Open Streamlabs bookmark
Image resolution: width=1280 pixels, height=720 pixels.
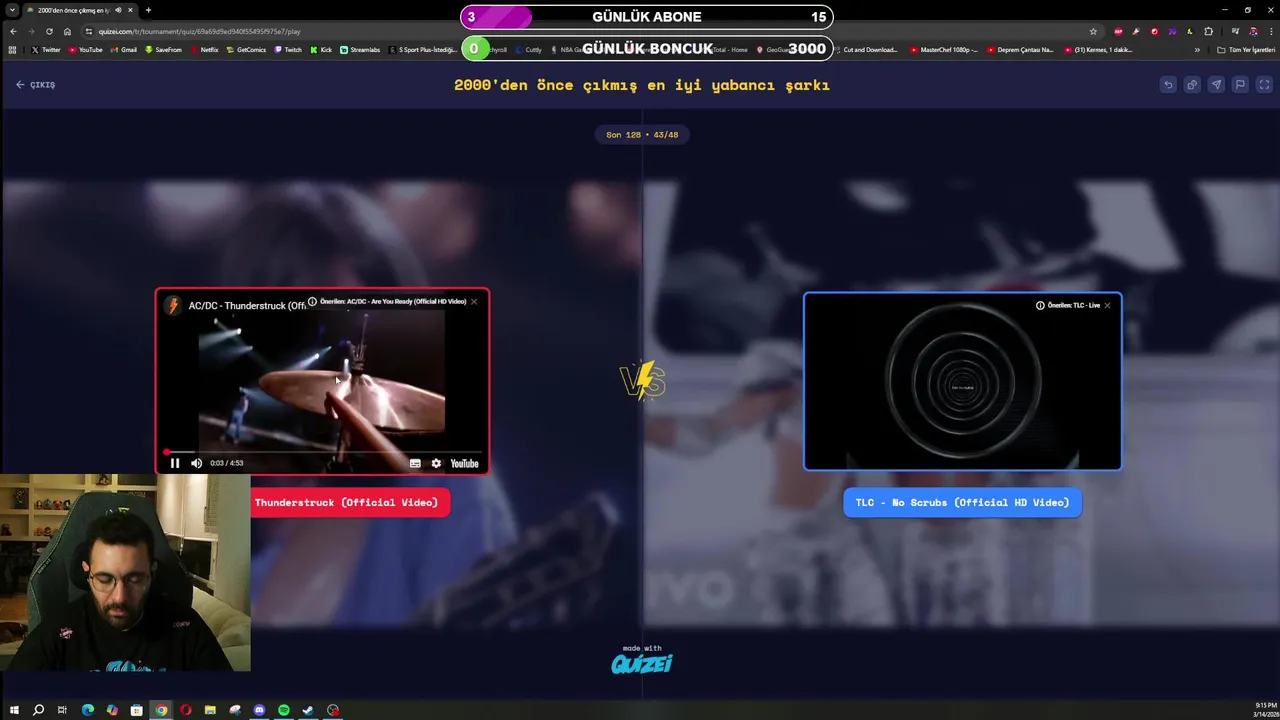pyautogui.click(x=360, y=50)
